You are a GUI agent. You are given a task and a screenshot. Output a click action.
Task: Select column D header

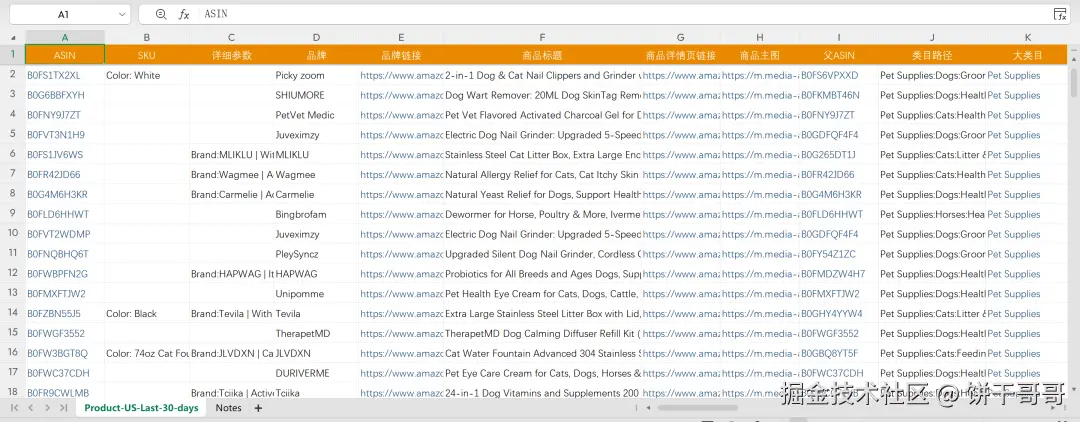coord(316,37)
